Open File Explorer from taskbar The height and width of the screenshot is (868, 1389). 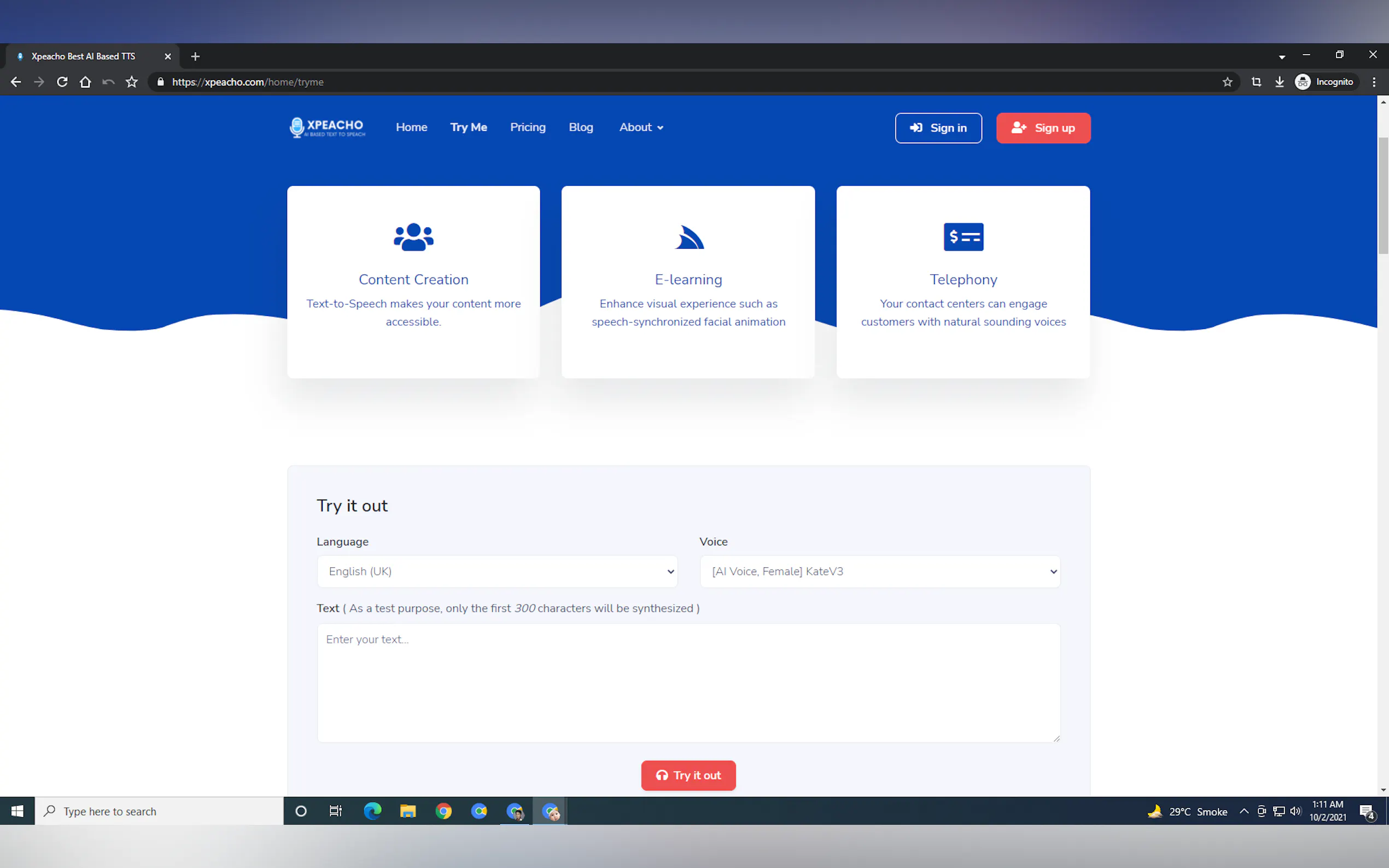point(408,811)
